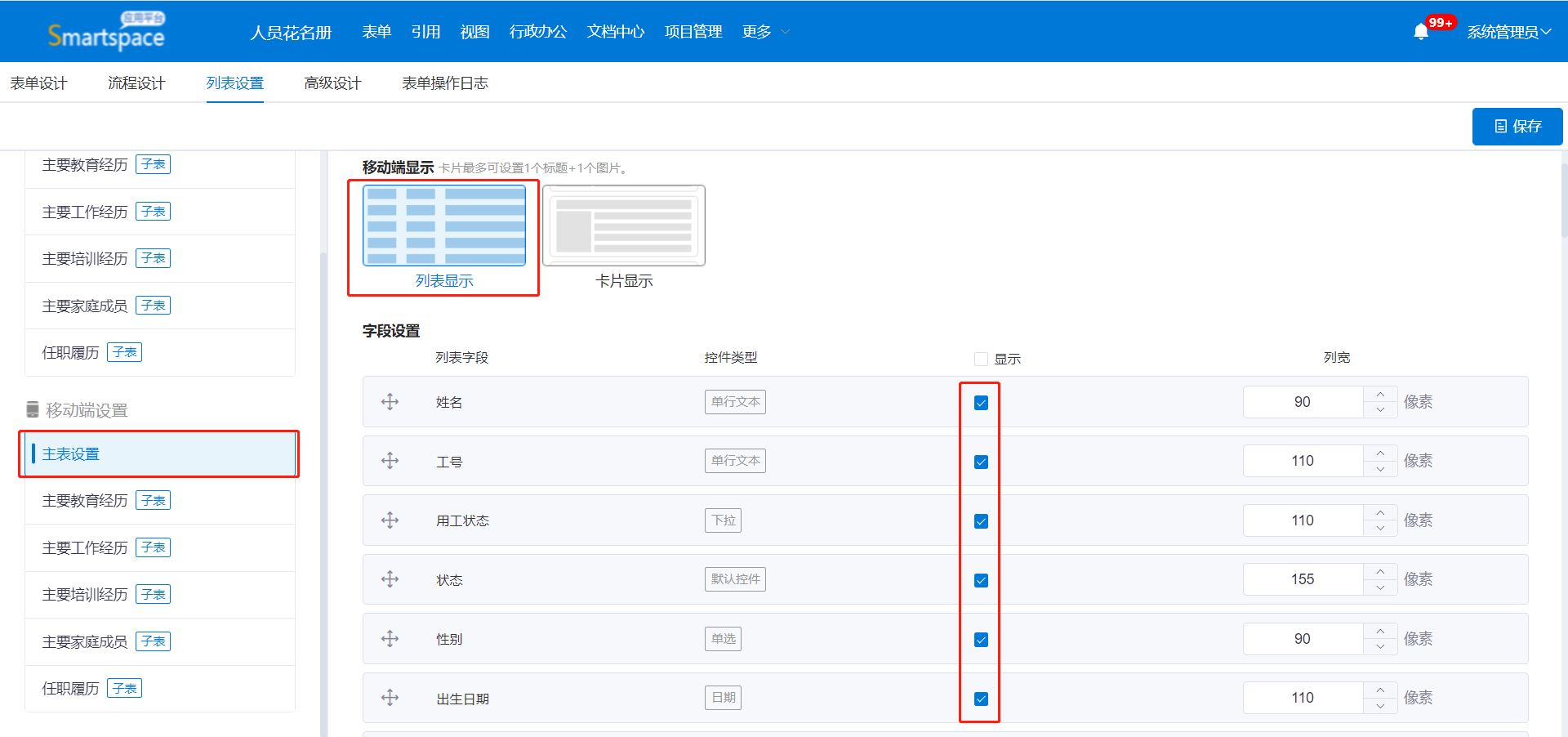Open 主要家庭成员 subtable under 移动端设置
This screenshot has height=737, width=1568.
click(159, 641)
